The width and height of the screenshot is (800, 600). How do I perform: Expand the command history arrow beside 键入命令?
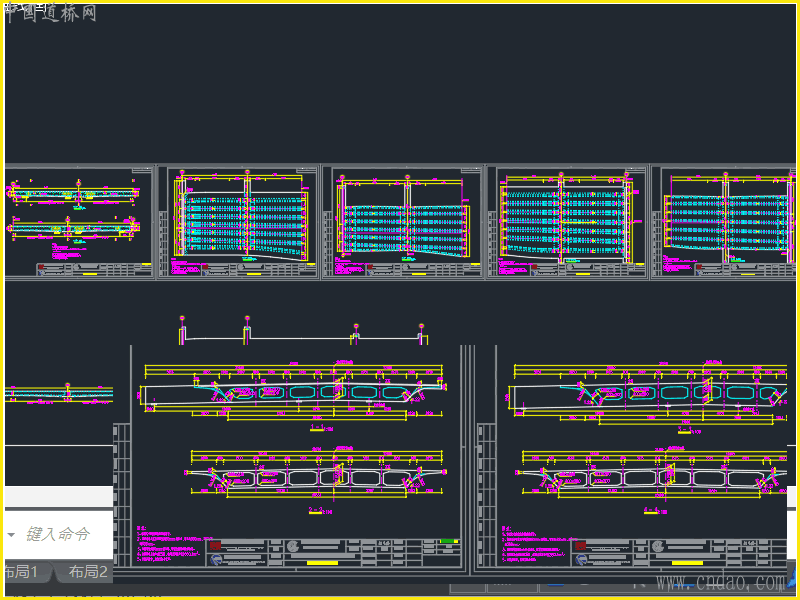point(11,535)
